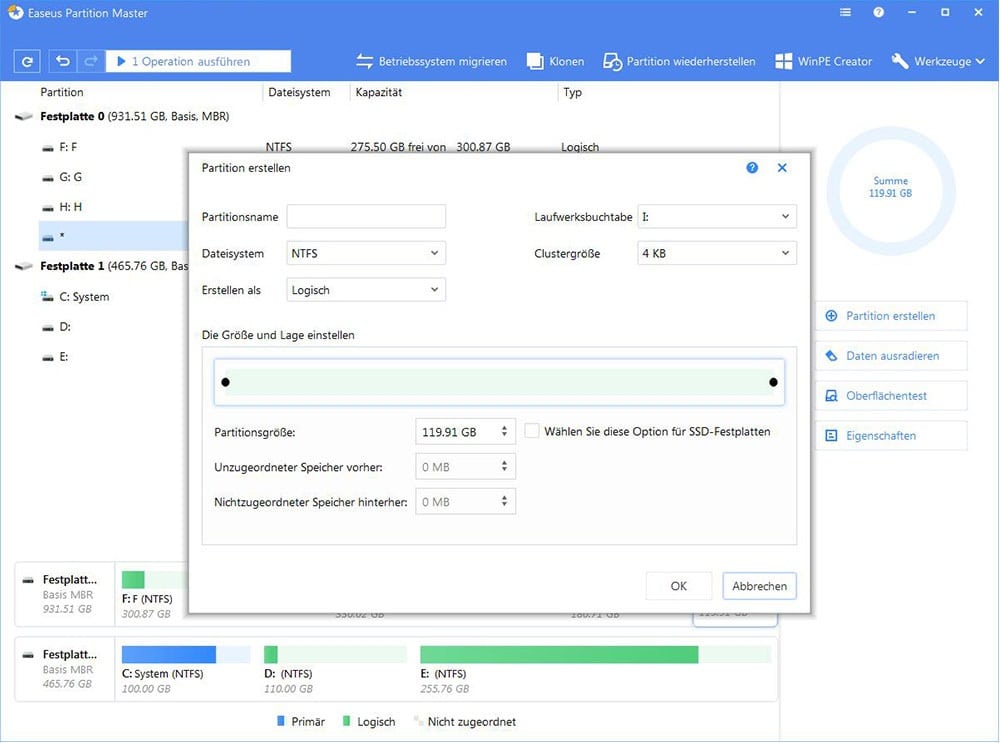Click the Partitionsgröße spinner arrows

[504, 431]
